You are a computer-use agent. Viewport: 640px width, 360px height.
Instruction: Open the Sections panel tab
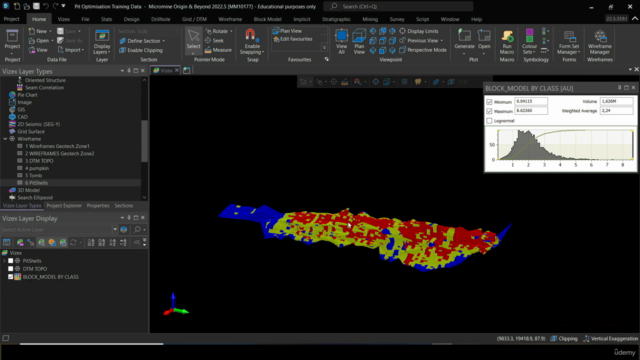pos(124,206)
